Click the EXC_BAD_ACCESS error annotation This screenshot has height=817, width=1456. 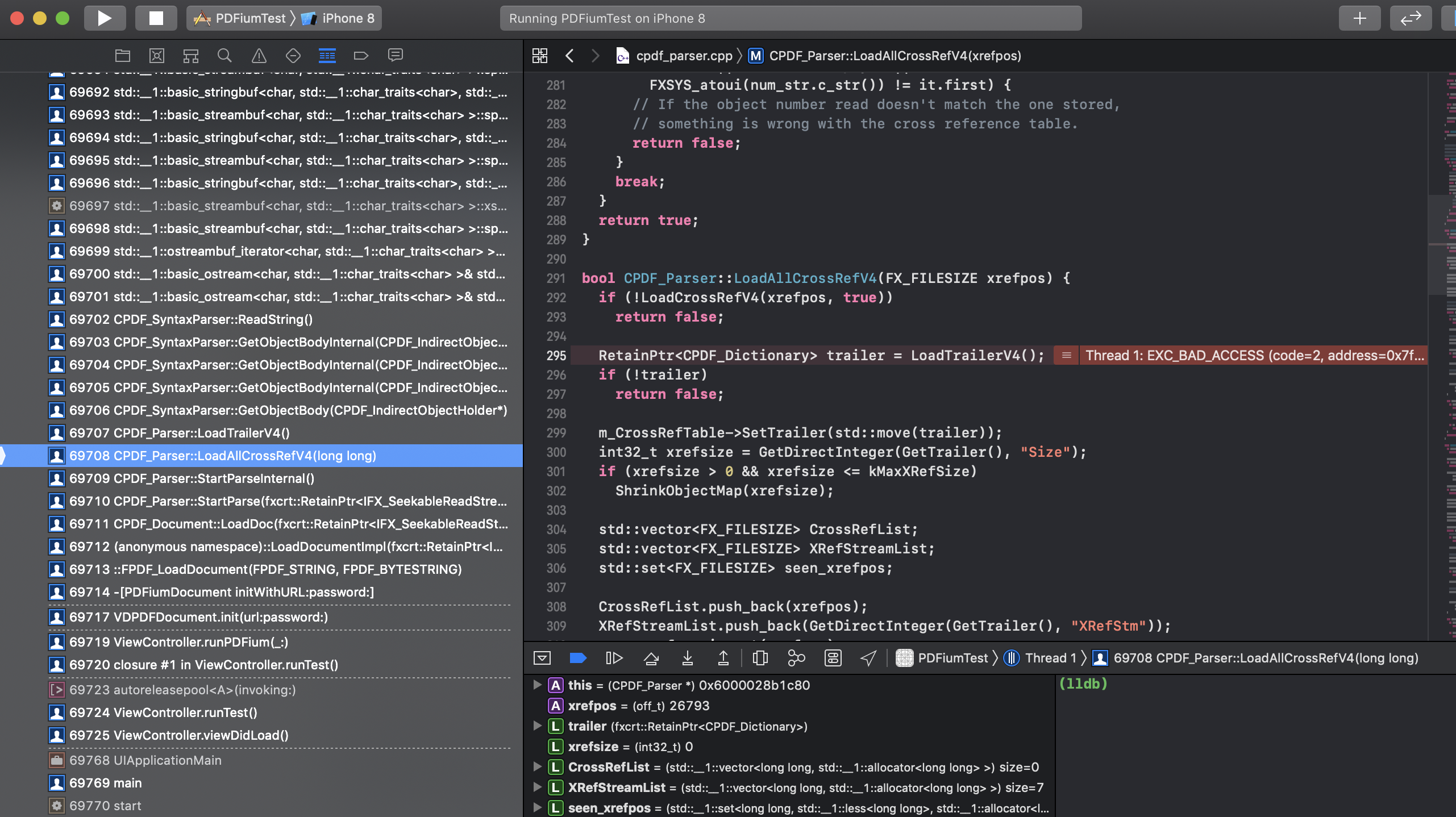[x=1254, y=356]
